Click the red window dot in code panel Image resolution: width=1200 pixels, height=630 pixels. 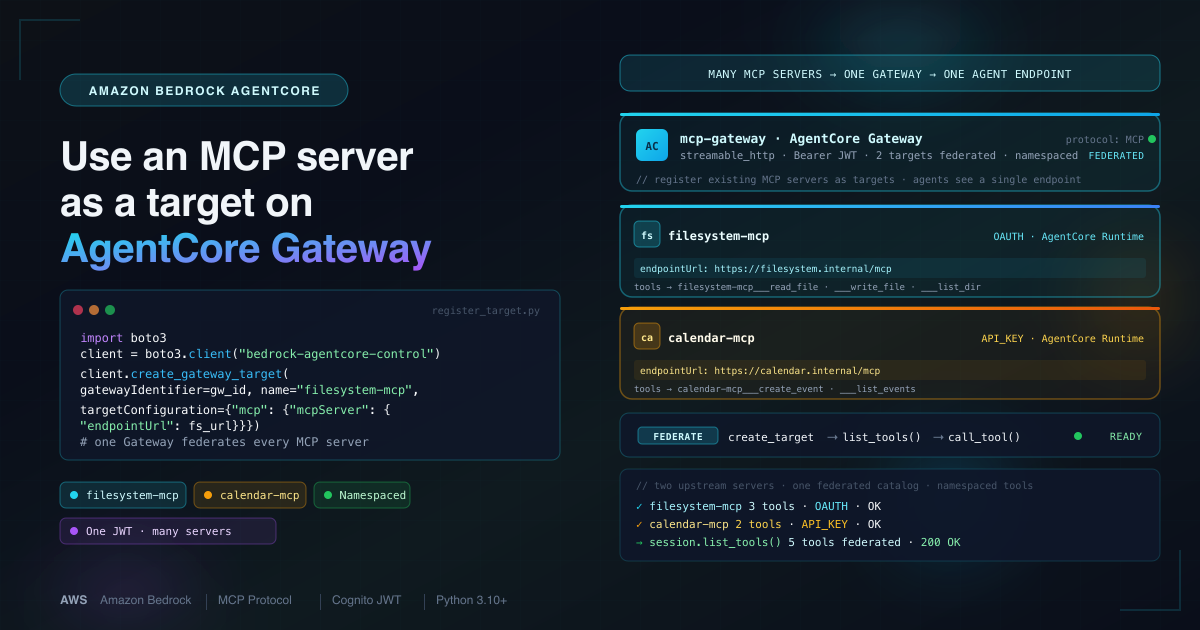(x=78, y=310)
